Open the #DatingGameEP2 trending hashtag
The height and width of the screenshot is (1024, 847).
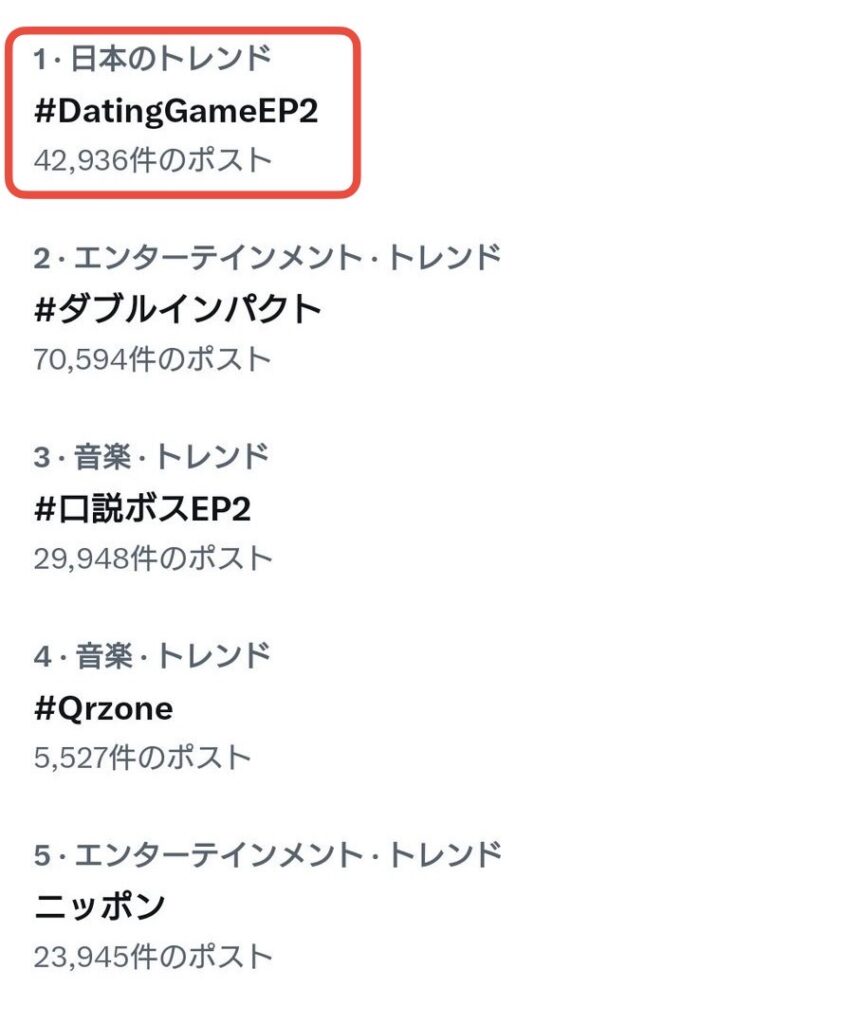pos(175,111)
